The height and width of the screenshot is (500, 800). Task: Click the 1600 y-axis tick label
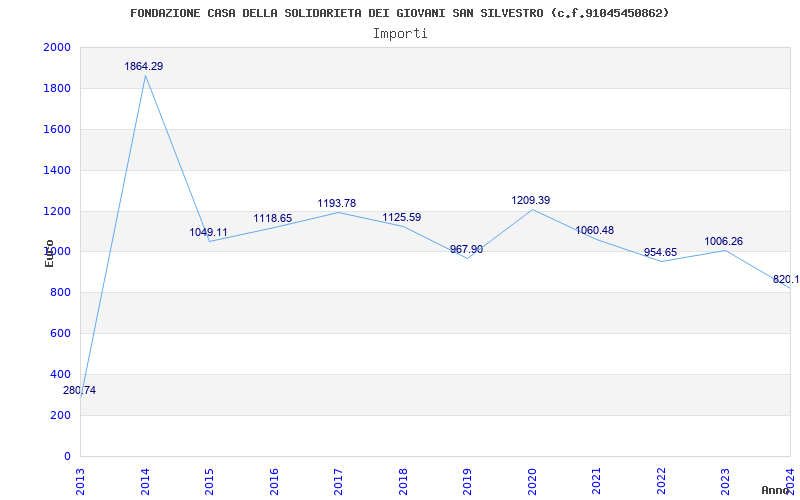point(57,130)
